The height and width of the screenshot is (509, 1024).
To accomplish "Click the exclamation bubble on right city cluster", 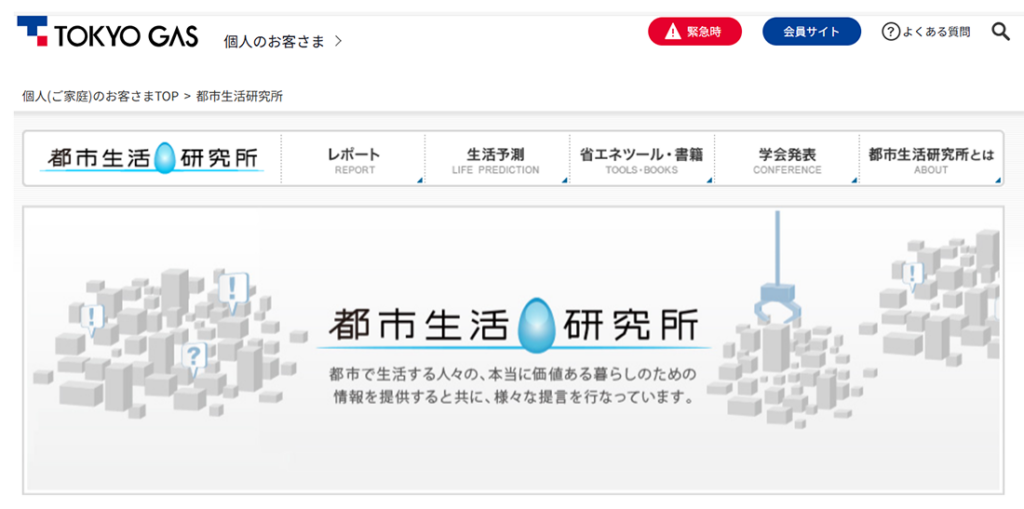I will tap(911, 274).
